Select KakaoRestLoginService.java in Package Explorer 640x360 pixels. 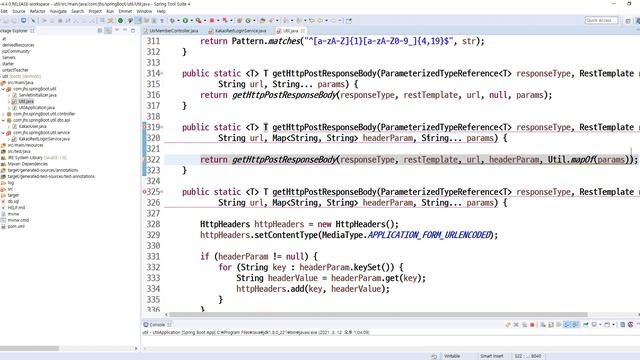44,139
